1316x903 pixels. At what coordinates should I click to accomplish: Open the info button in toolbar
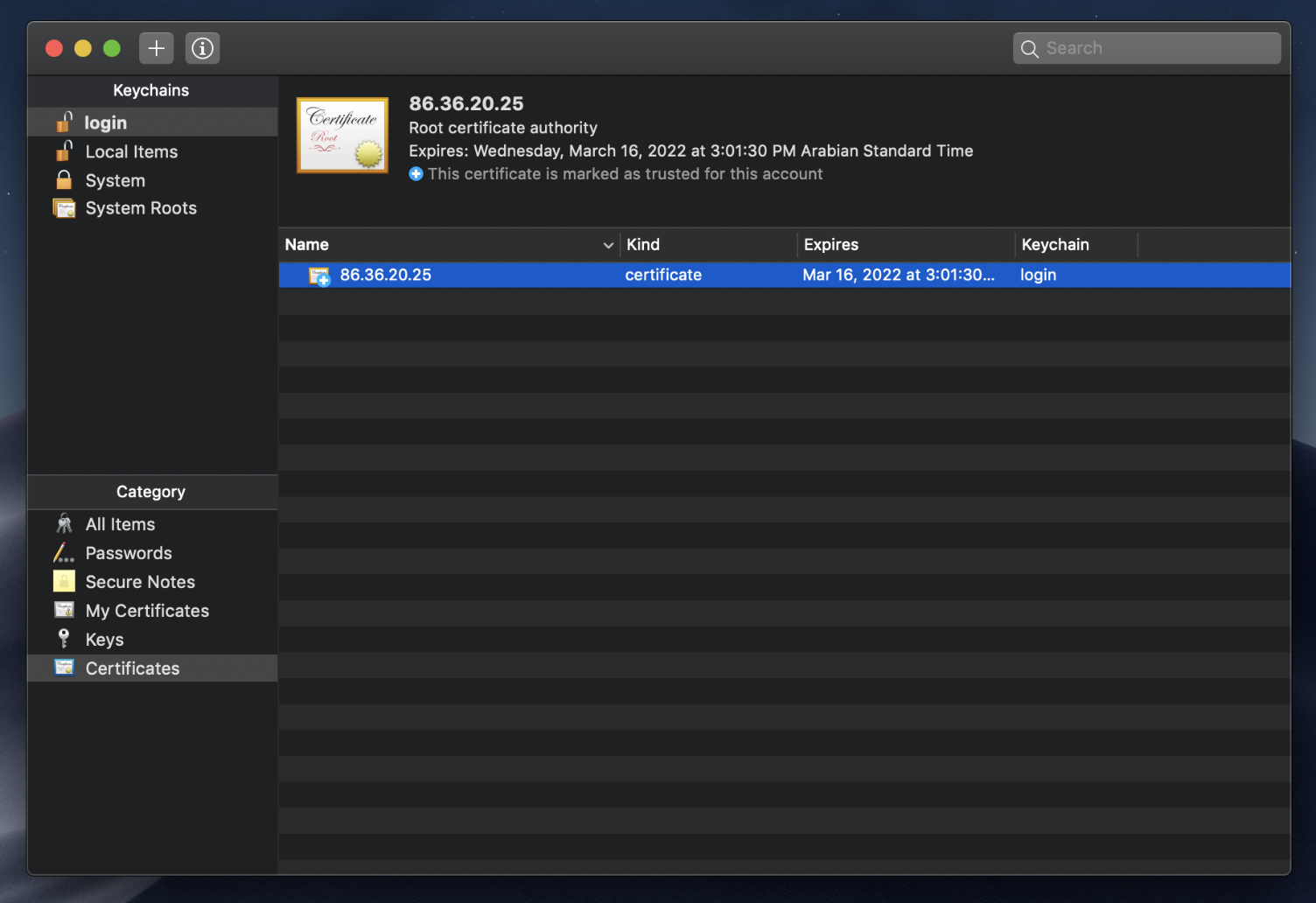click(x=202, y=48)
